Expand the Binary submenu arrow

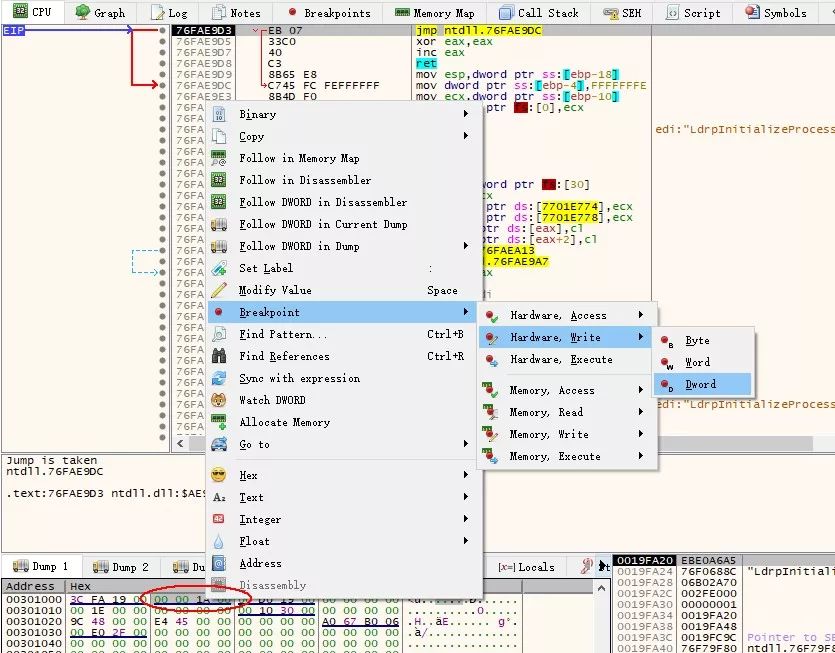click(466, 114)
